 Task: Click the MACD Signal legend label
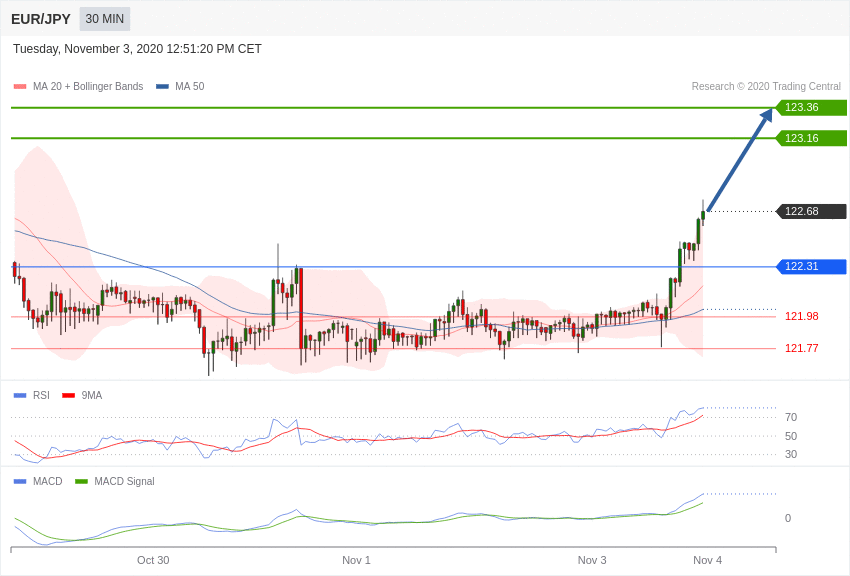(124, 481)
